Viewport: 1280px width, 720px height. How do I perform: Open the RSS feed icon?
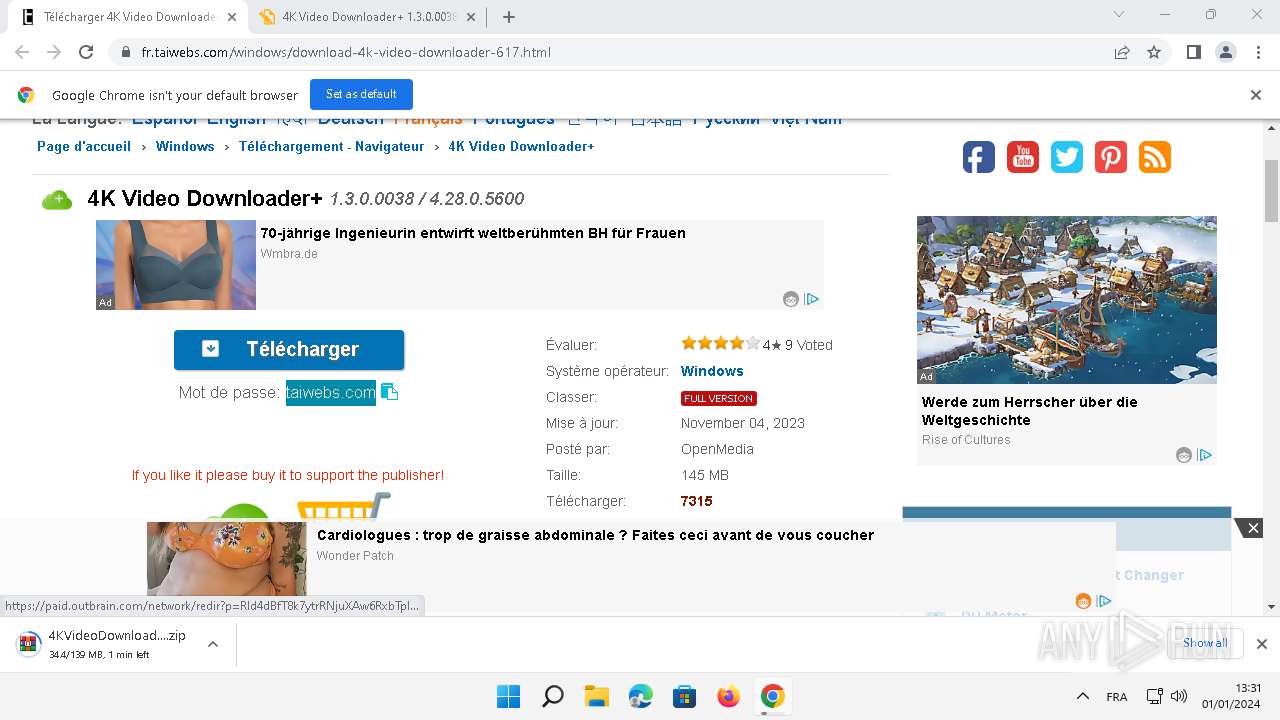pyautogui.click(x=1155, y=157)
